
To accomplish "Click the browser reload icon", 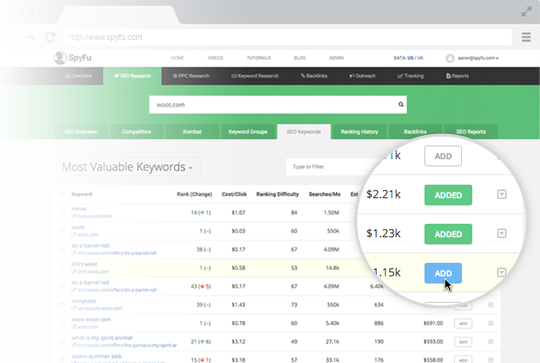I will 50,37.
